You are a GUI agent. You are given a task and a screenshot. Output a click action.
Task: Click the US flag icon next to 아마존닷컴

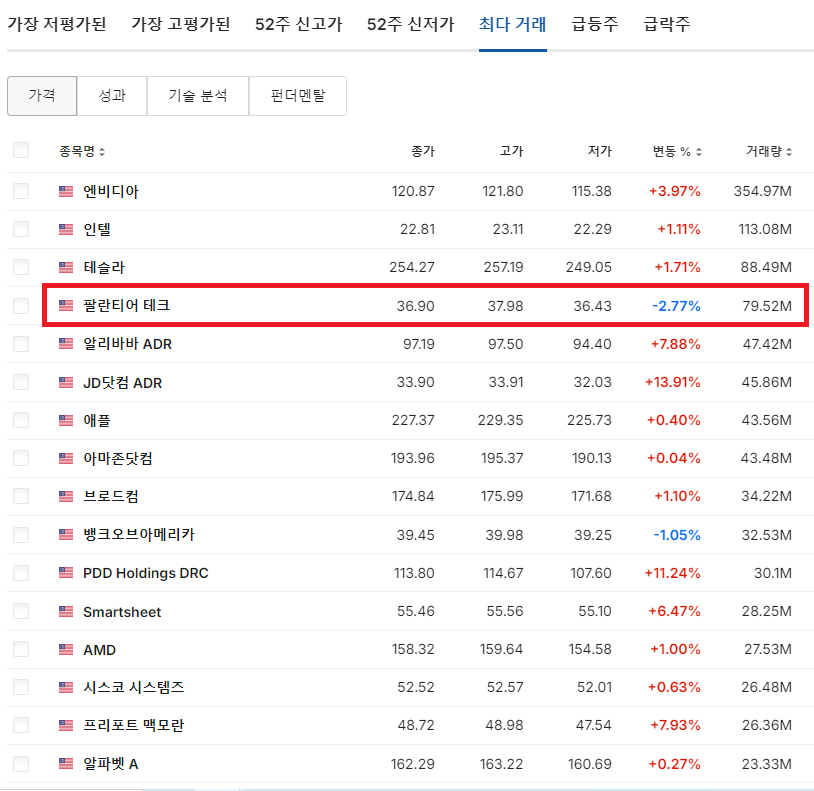[66, 458]
